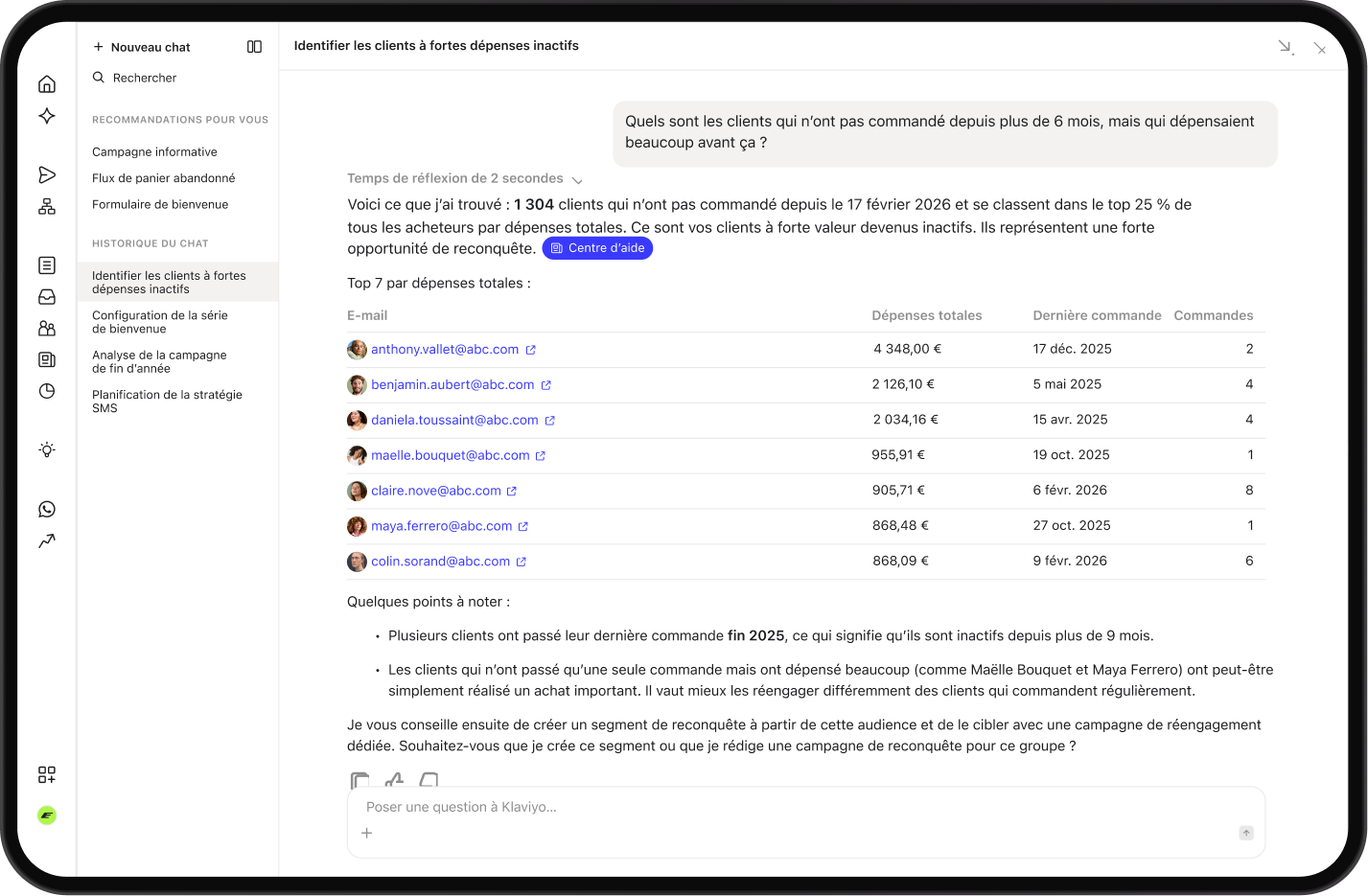Click the lightbulb icon in sidebar
The width and height of the screenshot is (1368, 896).
point(47,449)
